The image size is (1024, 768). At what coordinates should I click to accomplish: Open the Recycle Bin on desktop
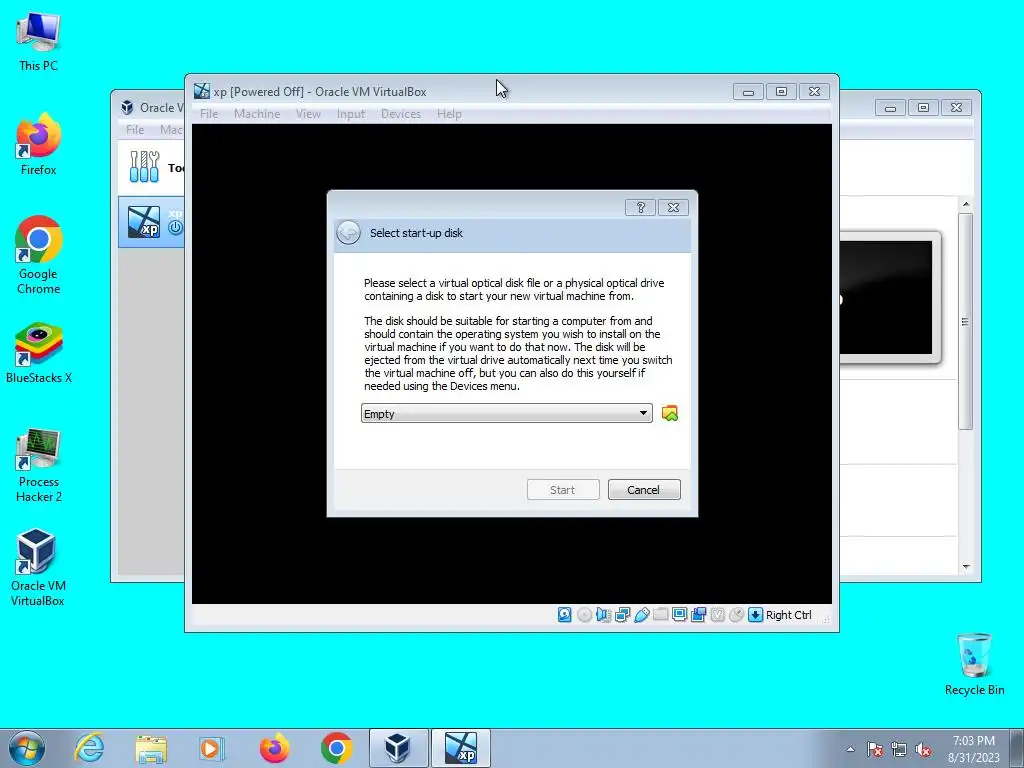(974, 664)
